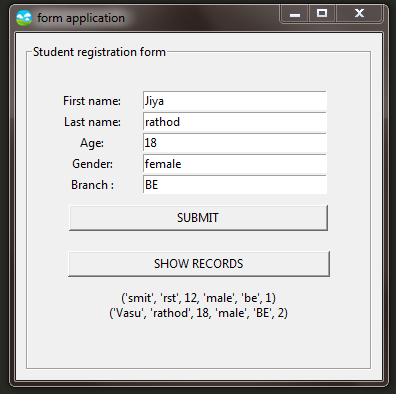Image resolution: width=396 pixels, height=394 pixels.
Task: Close the form application window
Action: (x=359, y=14)
